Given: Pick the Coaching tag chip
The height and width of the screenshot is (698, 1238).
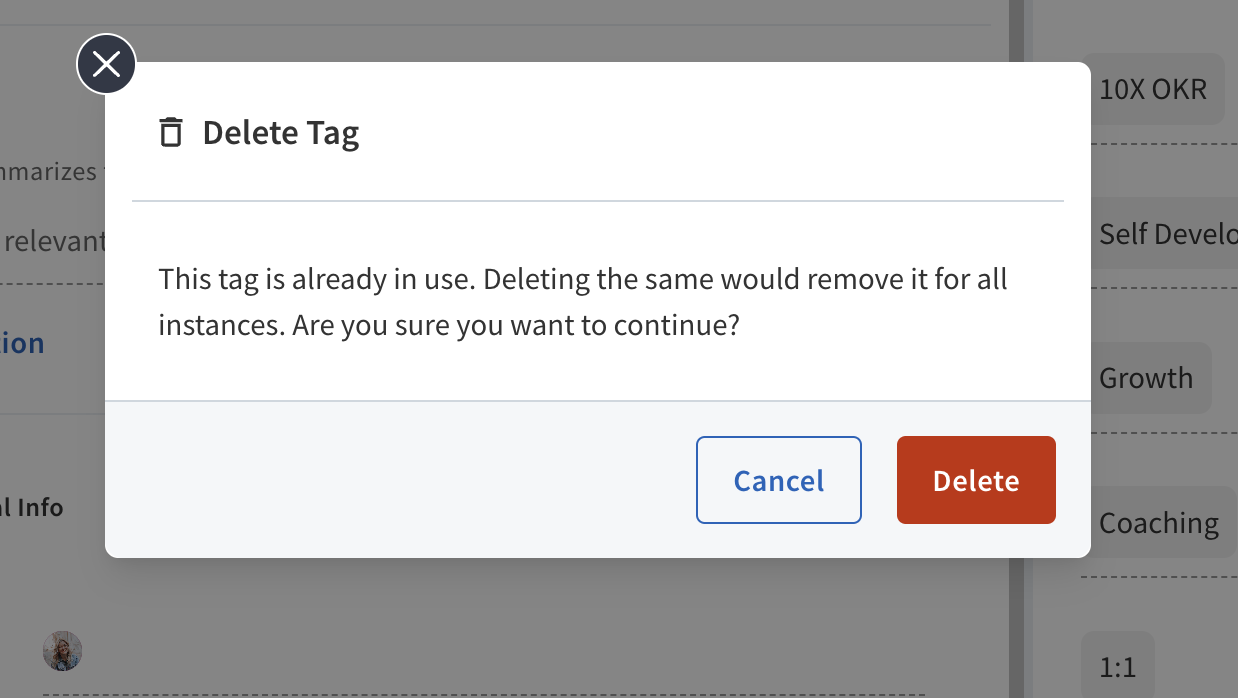Looking at the screenshot, I should pos(1160,522).
